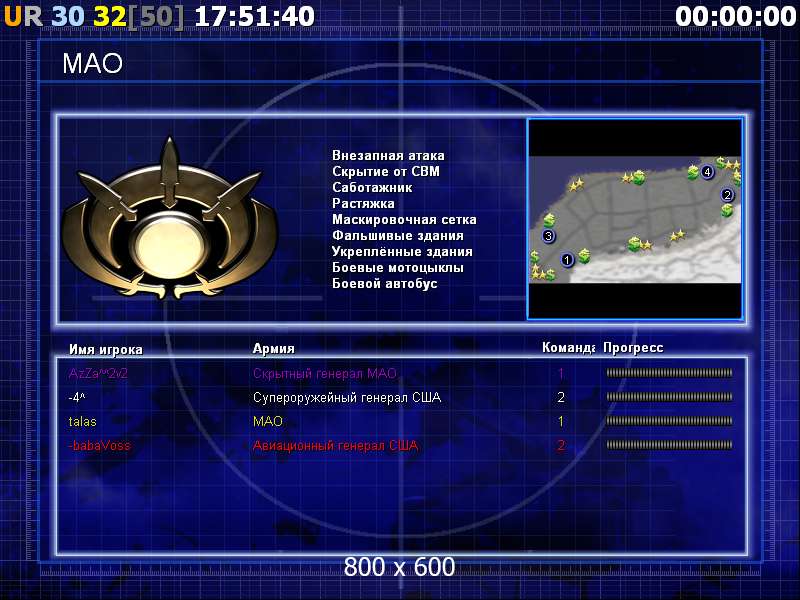This screenshot has width=800, height=600.
Task: Click the talas loading progress bar
Action: (669, 421)
